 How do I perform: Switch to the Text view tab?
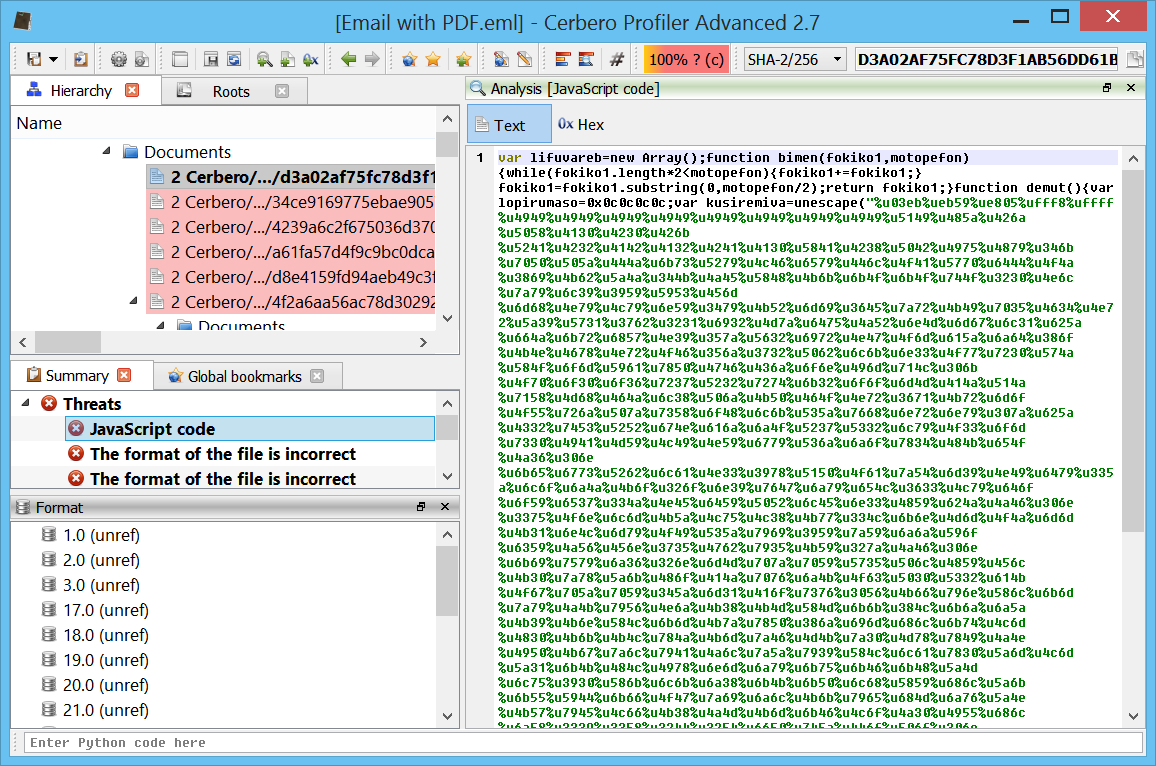(x=509, y=125)
